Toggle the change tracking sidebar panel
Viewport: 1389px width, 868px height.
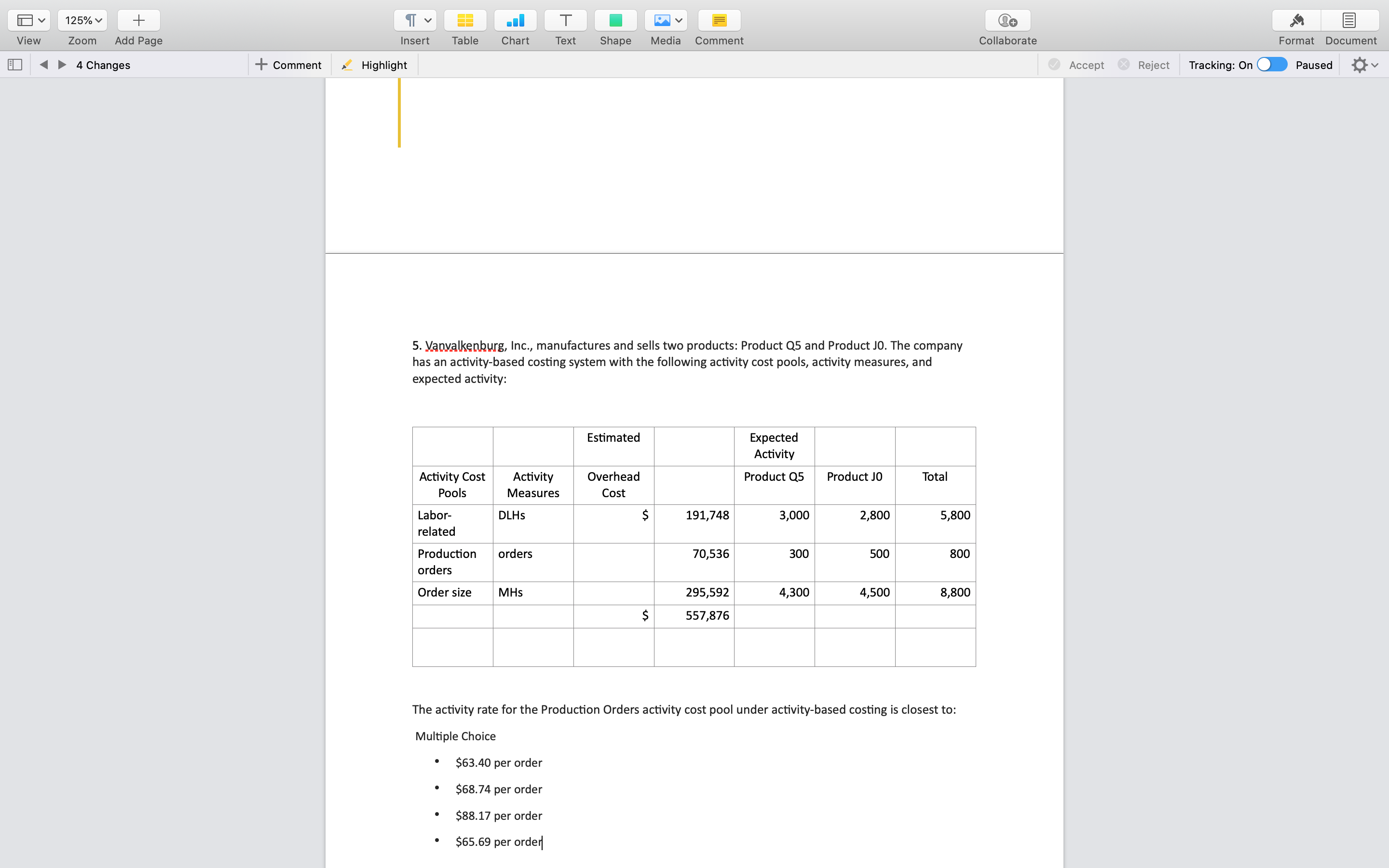point(15,64)
